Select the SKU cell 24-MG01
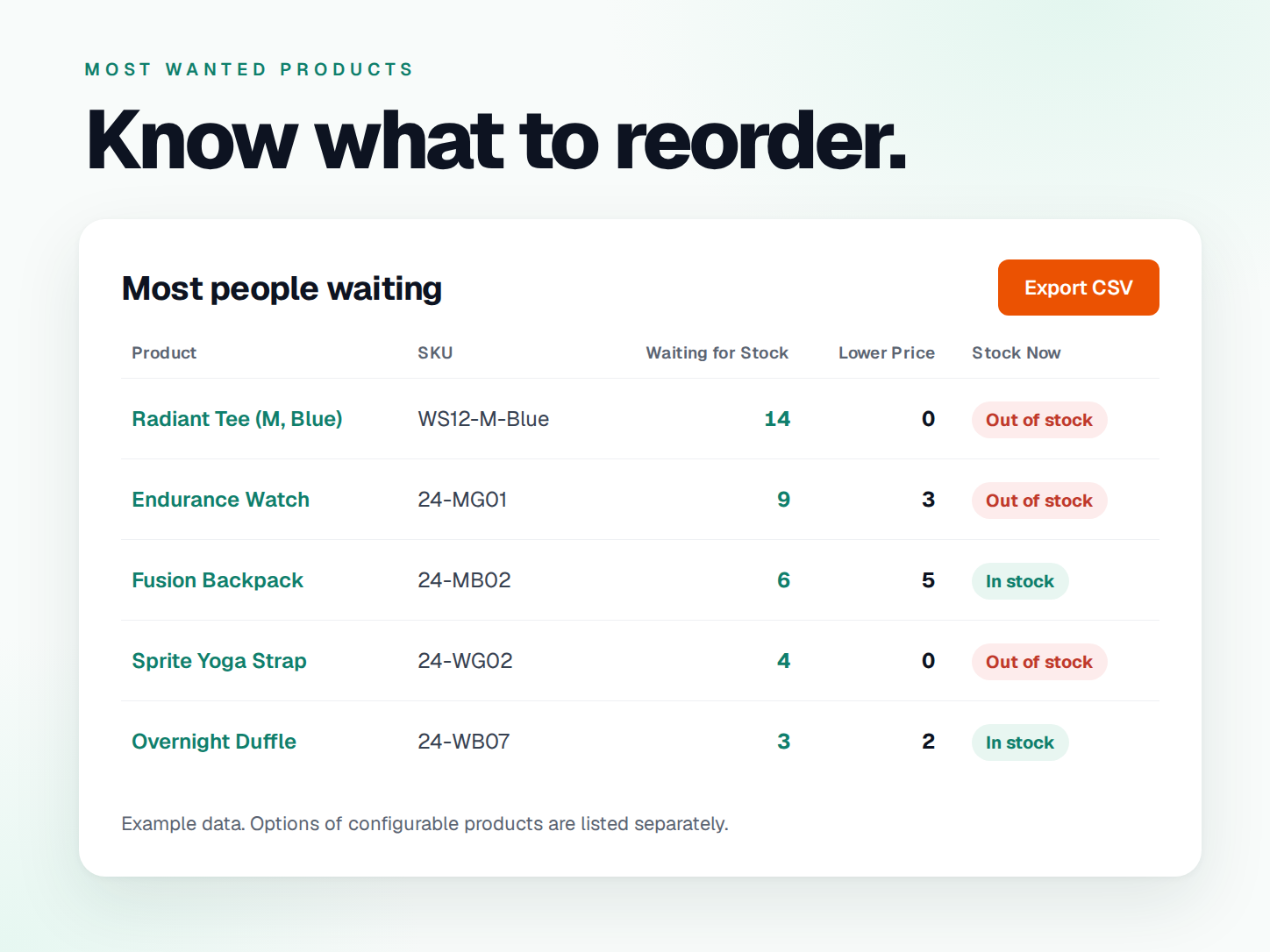The image size is (1270, 952). coord(462,500)
